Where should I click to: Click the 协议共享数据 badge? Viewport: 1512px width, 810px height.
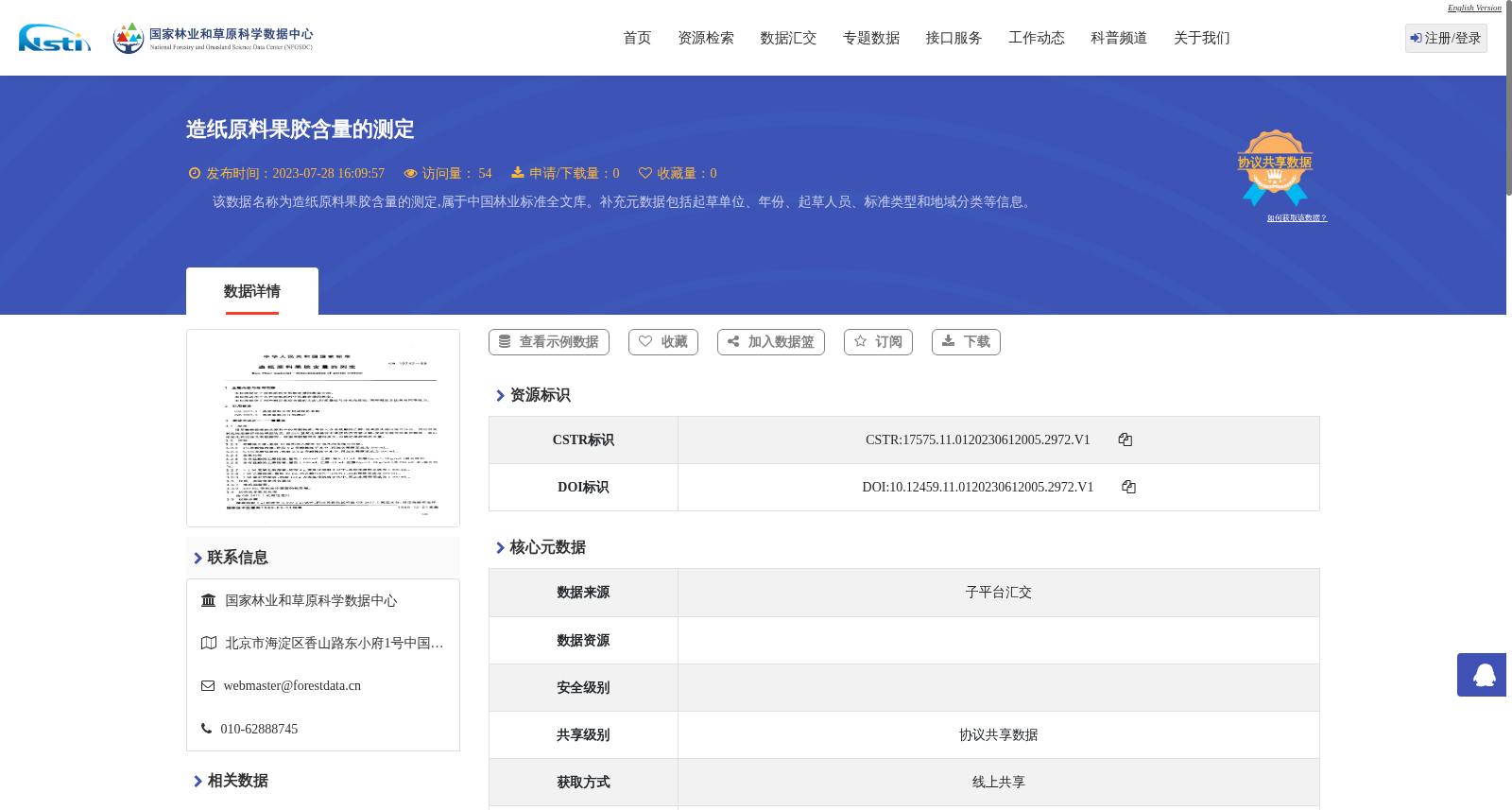pos(1275,167)
